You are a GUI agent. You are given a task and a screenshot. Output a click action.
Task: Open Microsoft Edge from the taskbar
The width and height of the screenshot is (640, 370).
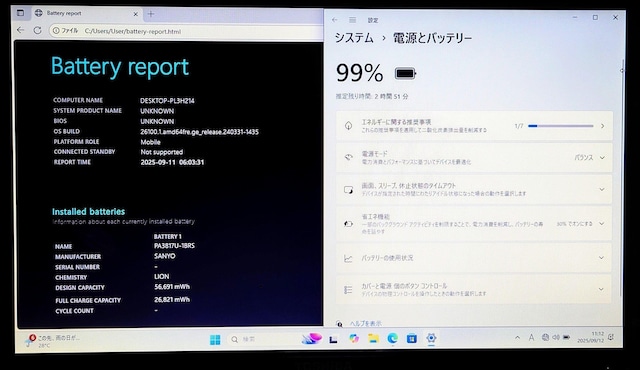pyautogui.click(x=393, y=338)
